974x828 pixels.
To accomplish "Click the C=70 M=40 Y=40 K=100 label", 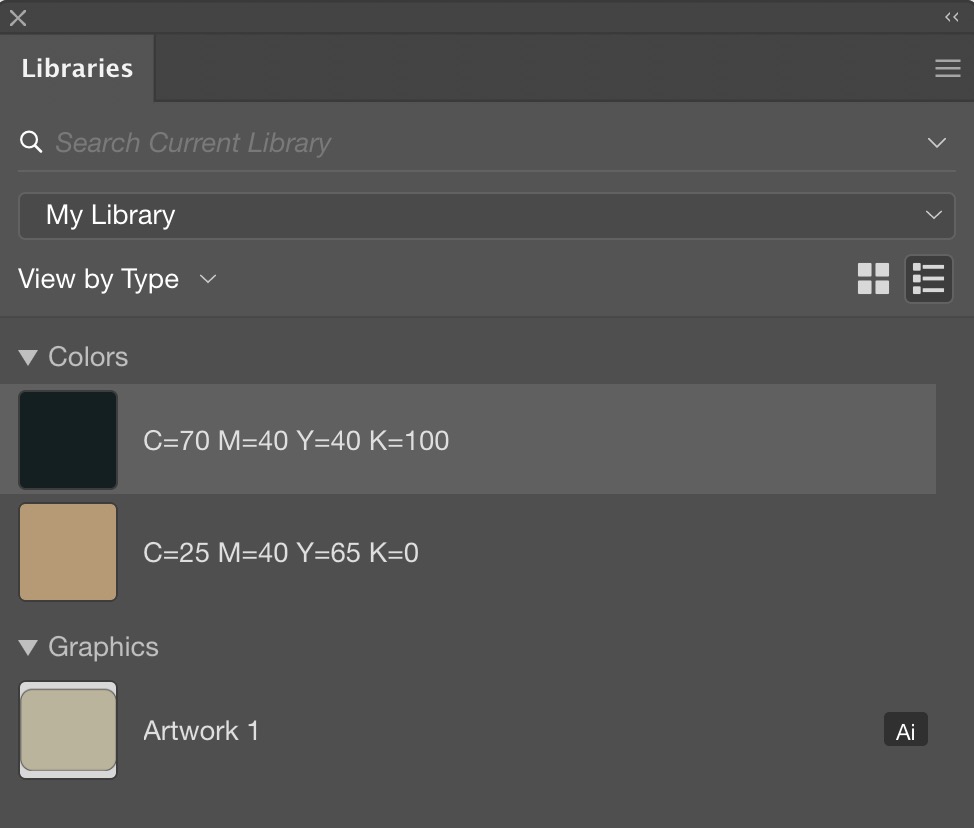I will pos(296,440).
